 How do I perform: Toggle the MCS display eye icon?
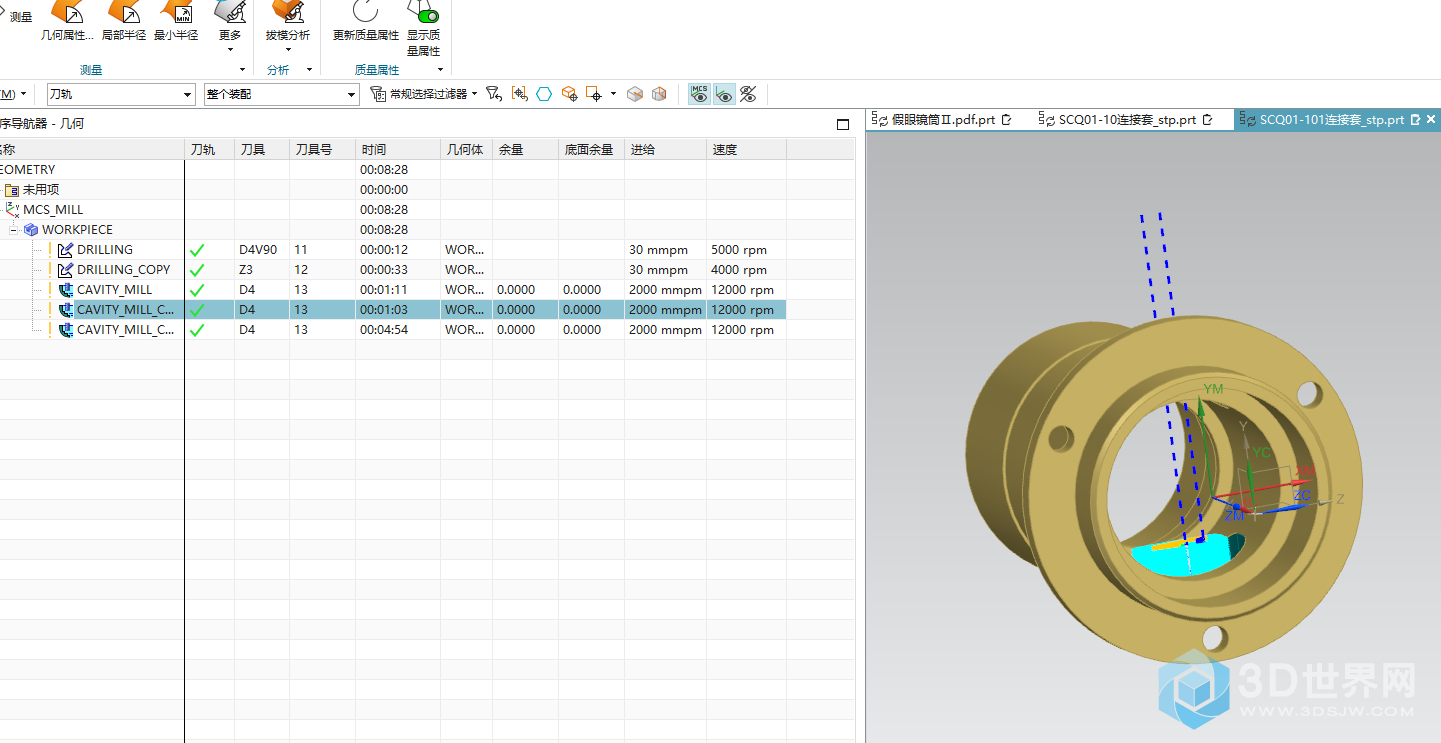[x=699, y=94]
